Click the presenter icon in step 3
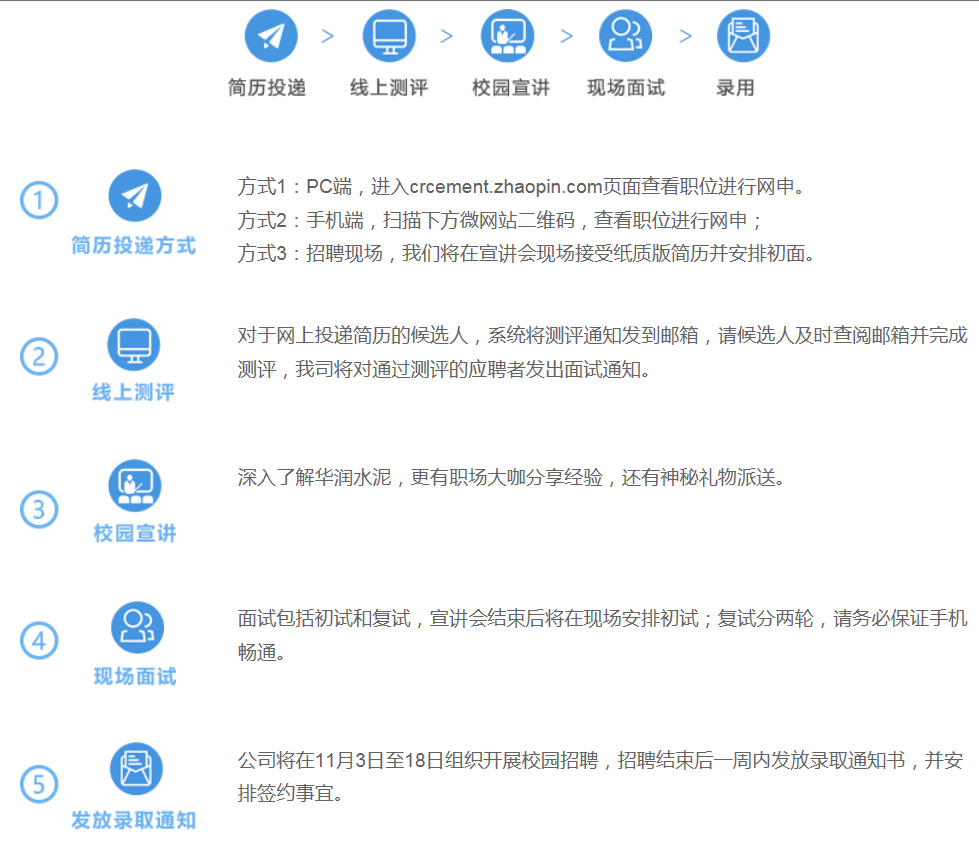 pyautogui.click(x=134, y=486)
